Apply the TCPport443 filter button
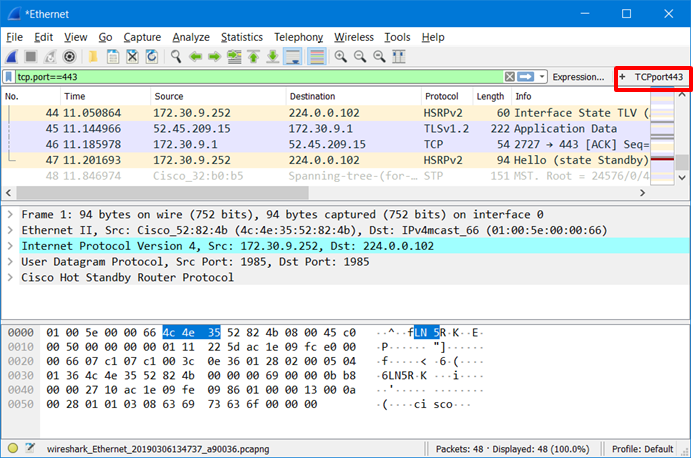 pyautogui.click(x=659, y=77)
